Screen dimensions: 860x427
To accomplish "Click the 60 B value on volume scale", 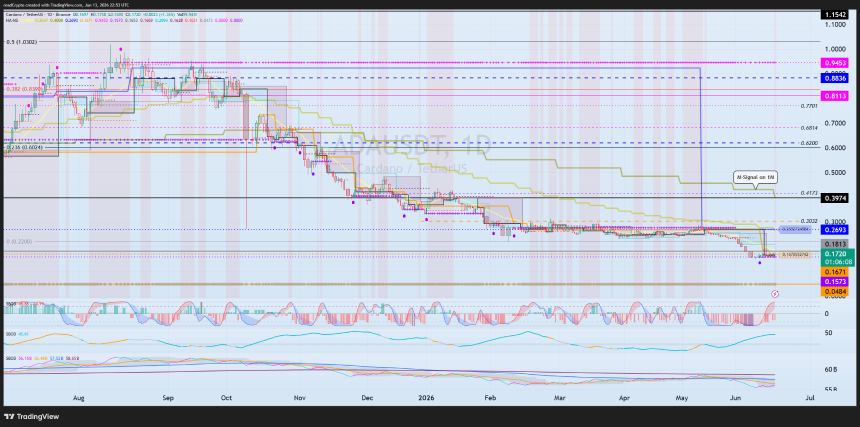I will (x=831, y=370).
